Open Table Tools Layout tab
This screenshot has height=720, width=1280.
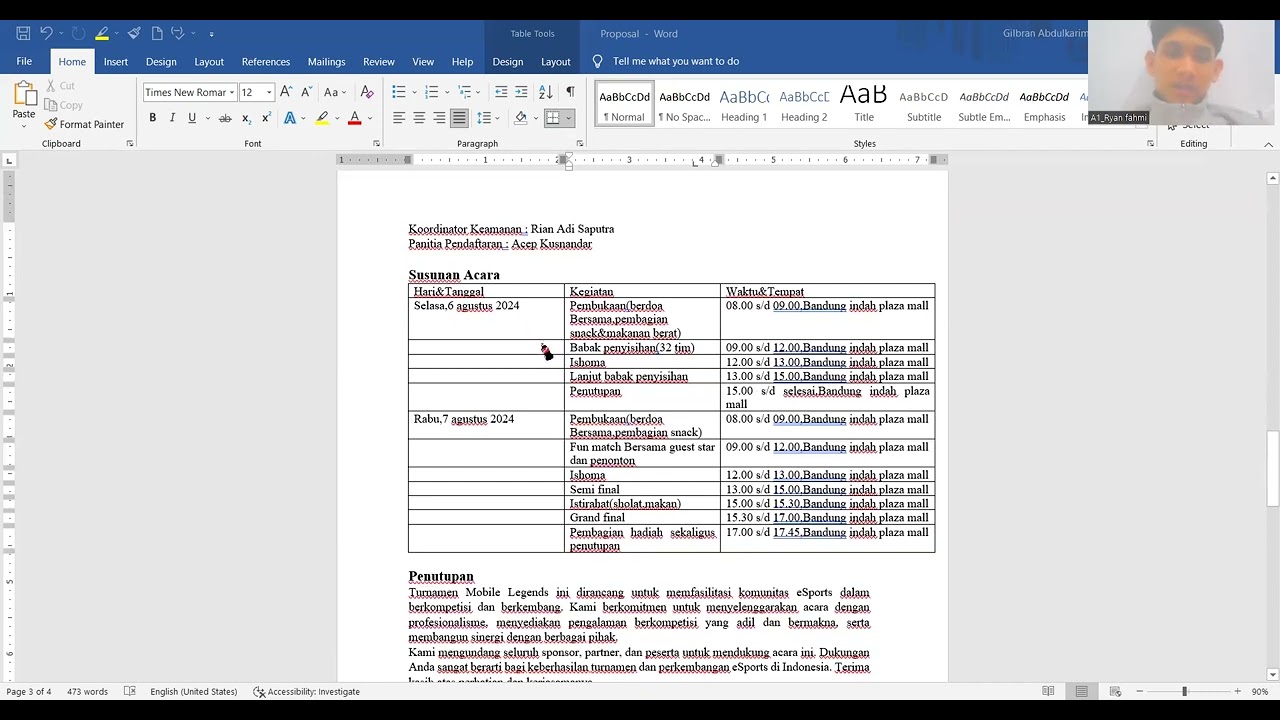click(x=556, y=61)
